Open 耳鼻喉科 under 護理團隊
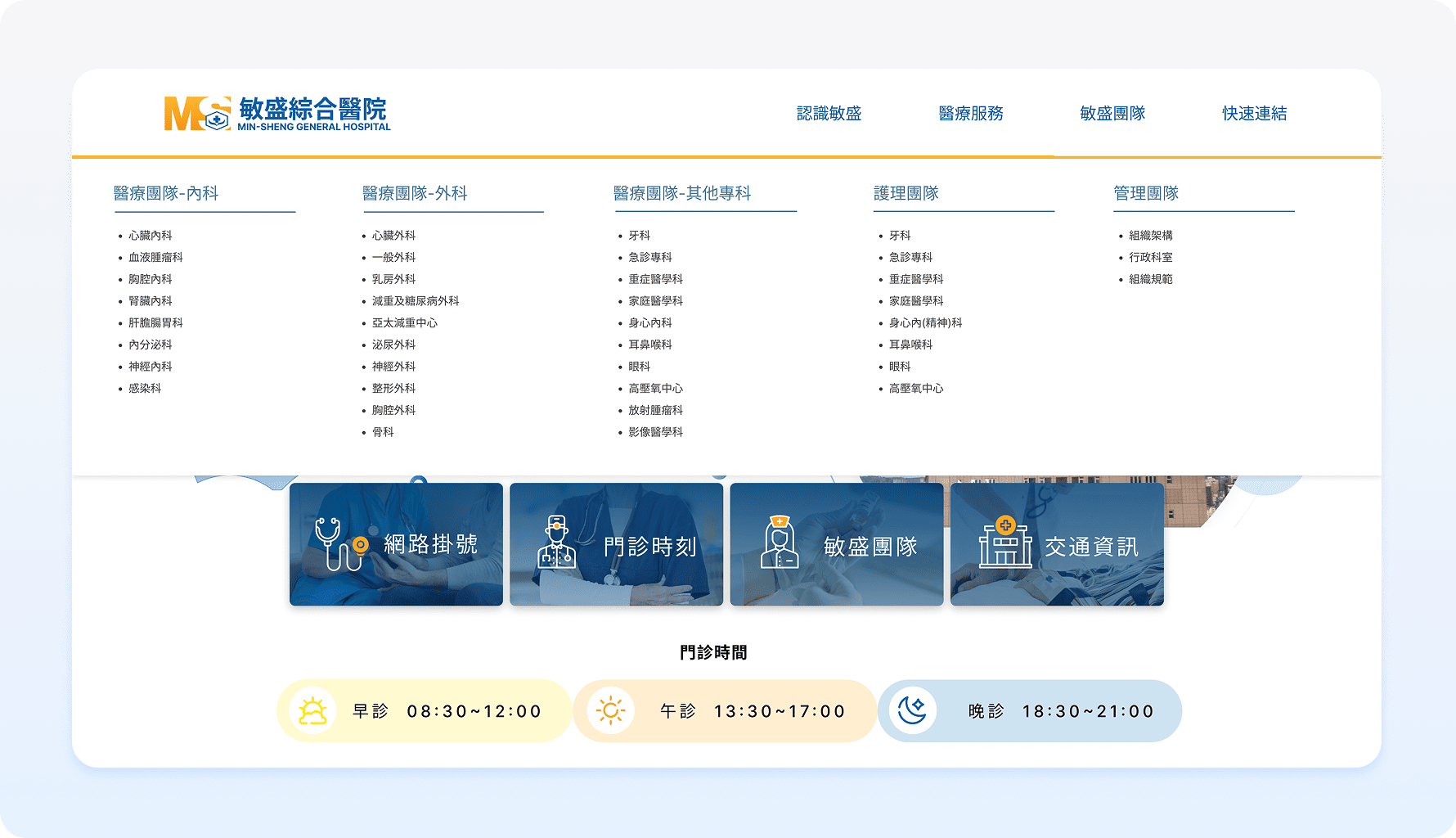Image resolution: width=1456 pixels, height=838 pixels. tap(911, 345)
